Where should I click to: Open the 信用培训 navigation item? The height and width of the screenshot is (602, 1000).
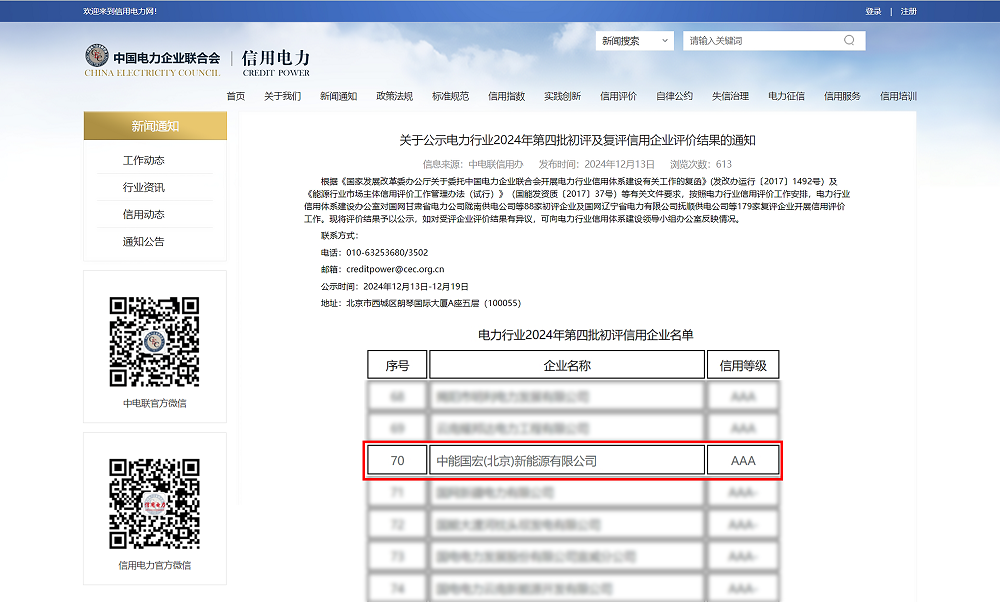coord(898,96)
